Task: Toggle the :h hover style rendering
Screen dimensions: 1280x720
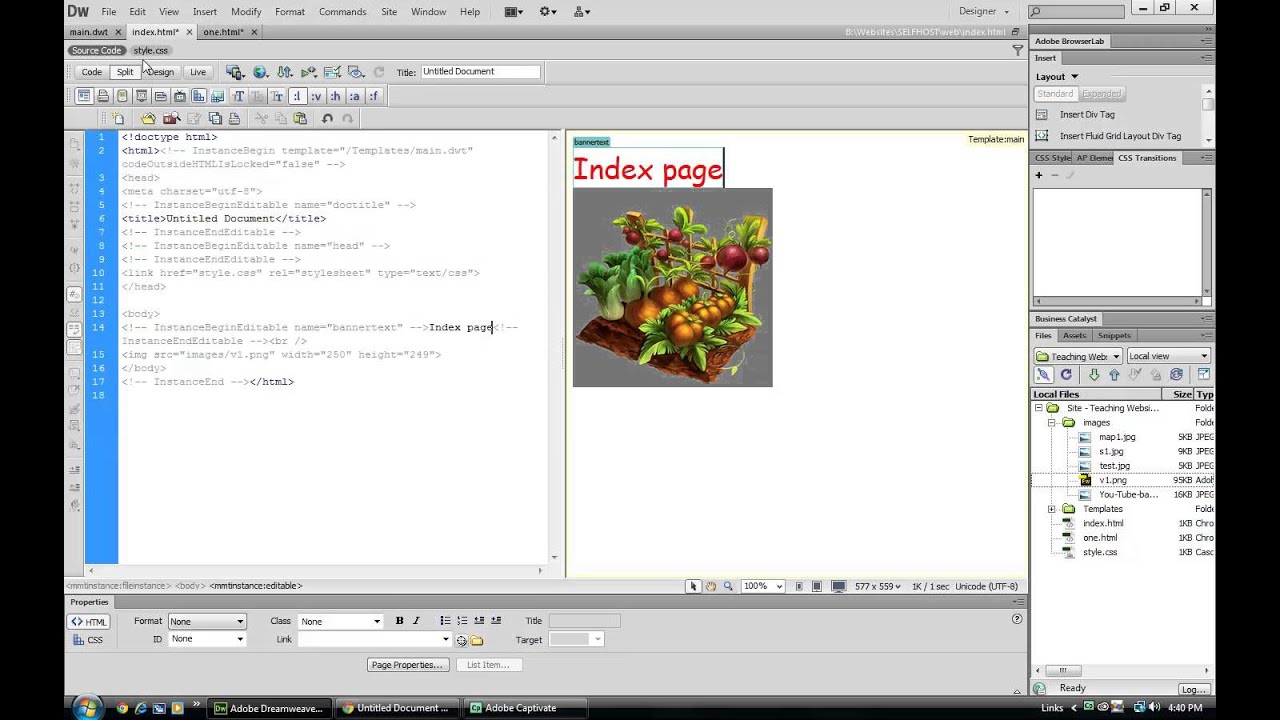Action: coord(335,96)
